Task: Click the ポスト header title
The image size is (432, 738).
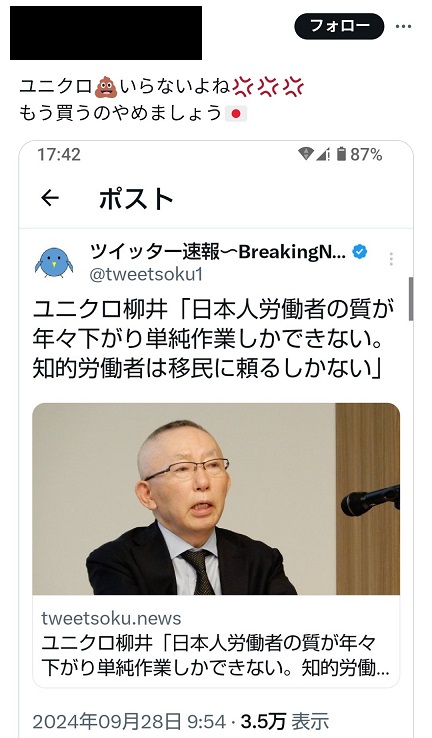Action: click(x=136, y=198)
